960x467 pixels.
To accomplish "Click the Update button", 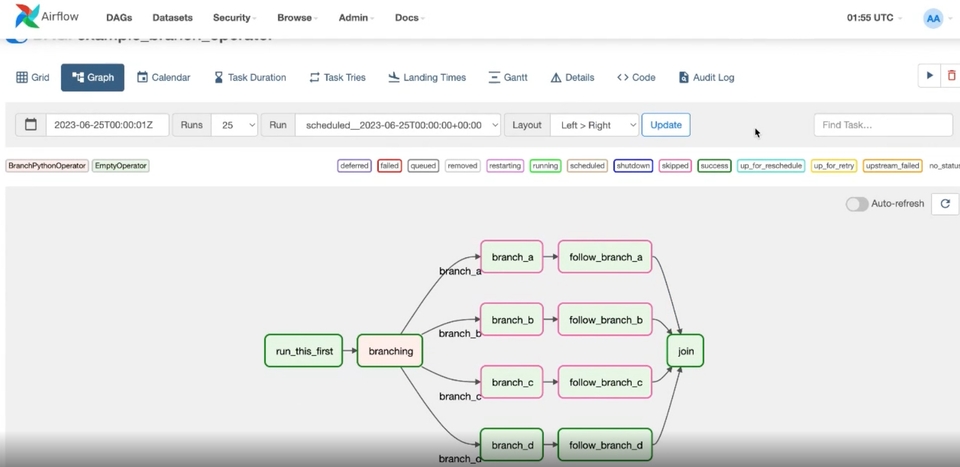I will click(666, 125).
